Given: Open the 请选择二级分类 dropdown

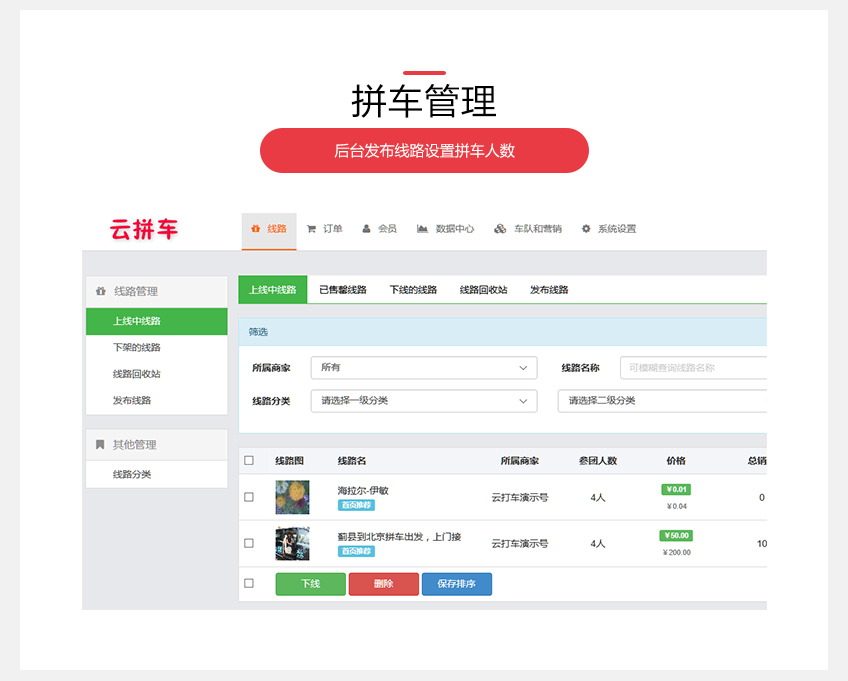Looking at the screenshot, I should (661, 401).
